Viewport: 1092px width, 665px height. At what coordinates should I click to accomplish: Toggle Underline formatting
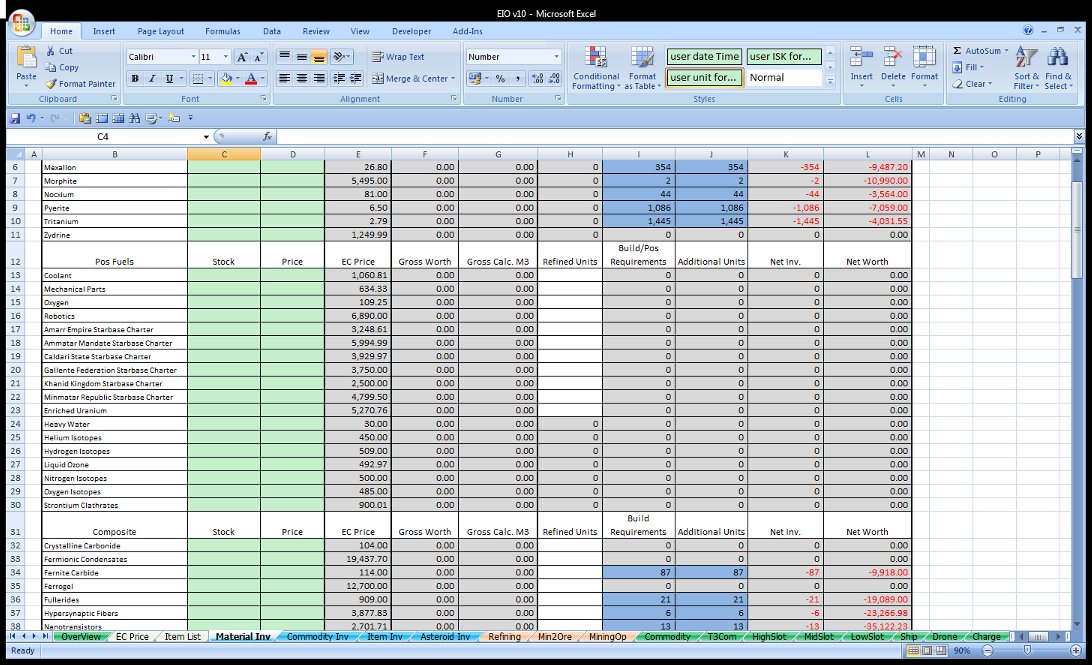click(169, 79)
